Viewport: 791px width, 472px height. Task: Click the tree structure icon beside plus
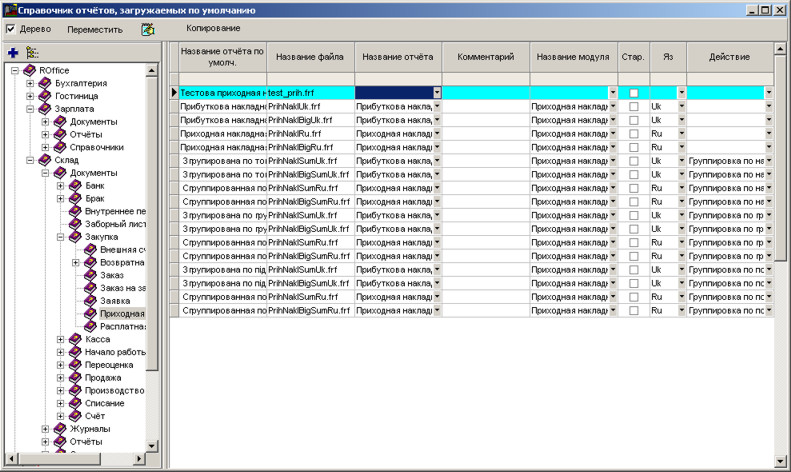click(32, 52)
